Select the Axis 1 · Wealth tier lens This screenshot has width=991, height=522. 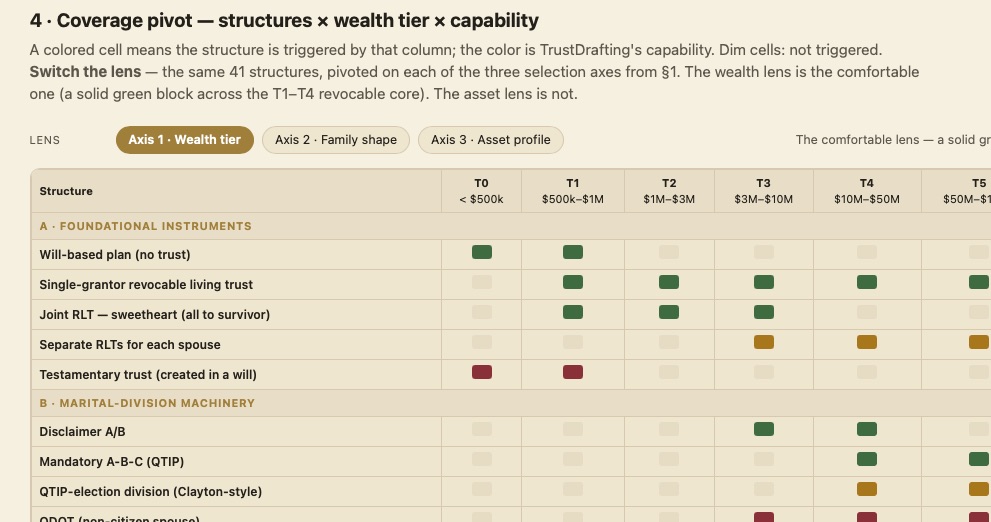click(185, 140)
